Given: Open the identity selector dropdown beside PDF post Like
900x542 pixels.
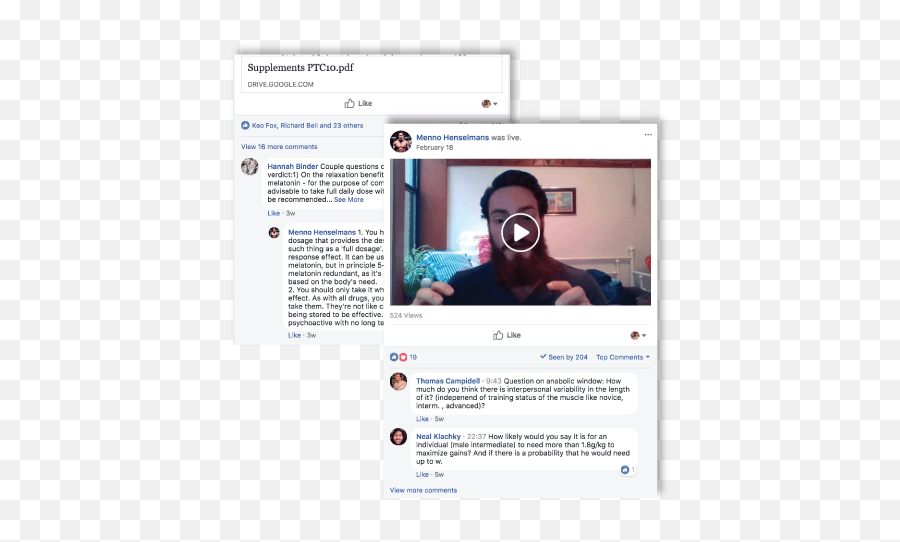Looking at the screenshot, I should 490,104.
